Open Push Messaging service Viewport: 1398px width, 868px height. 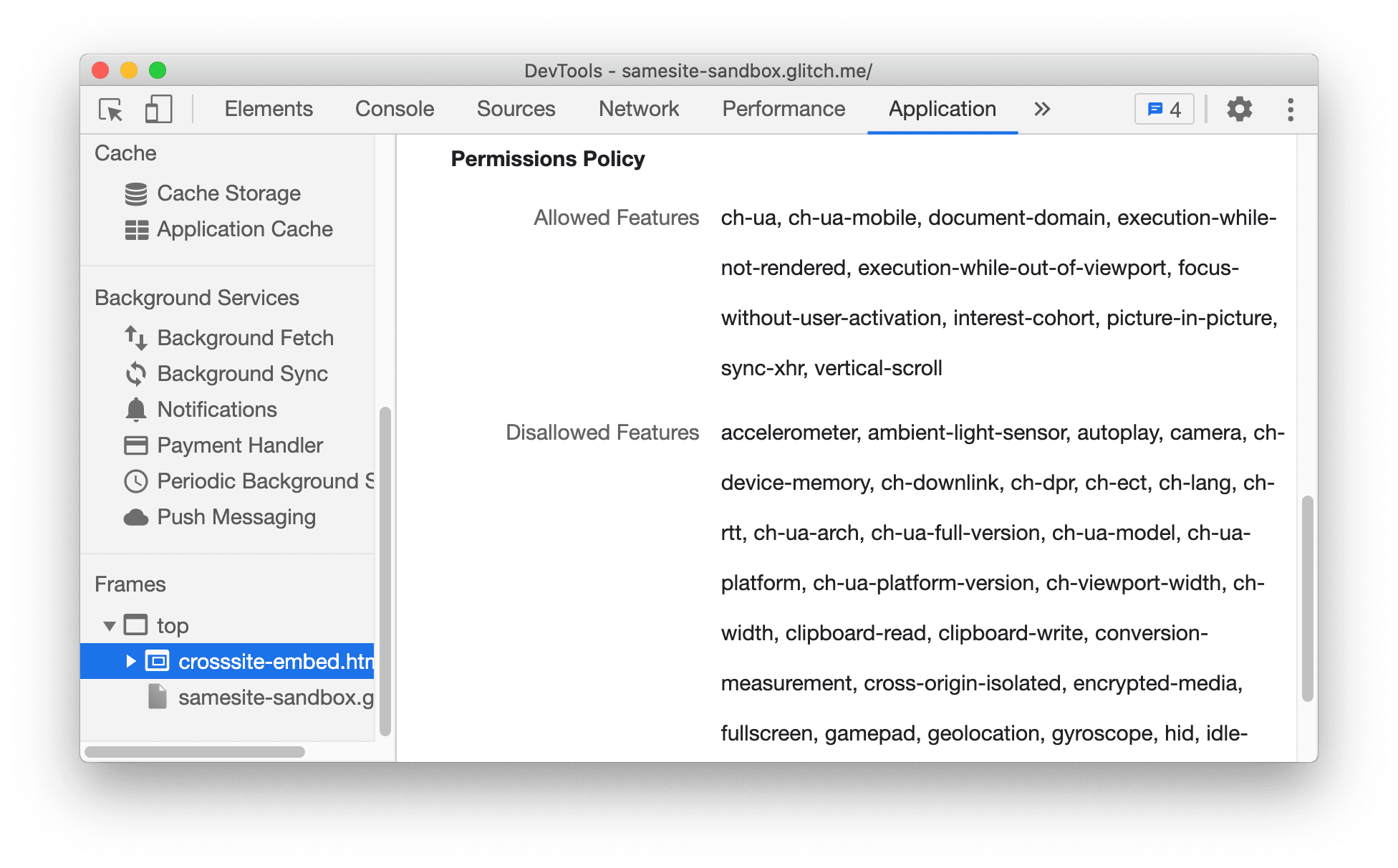click(222, 516)
